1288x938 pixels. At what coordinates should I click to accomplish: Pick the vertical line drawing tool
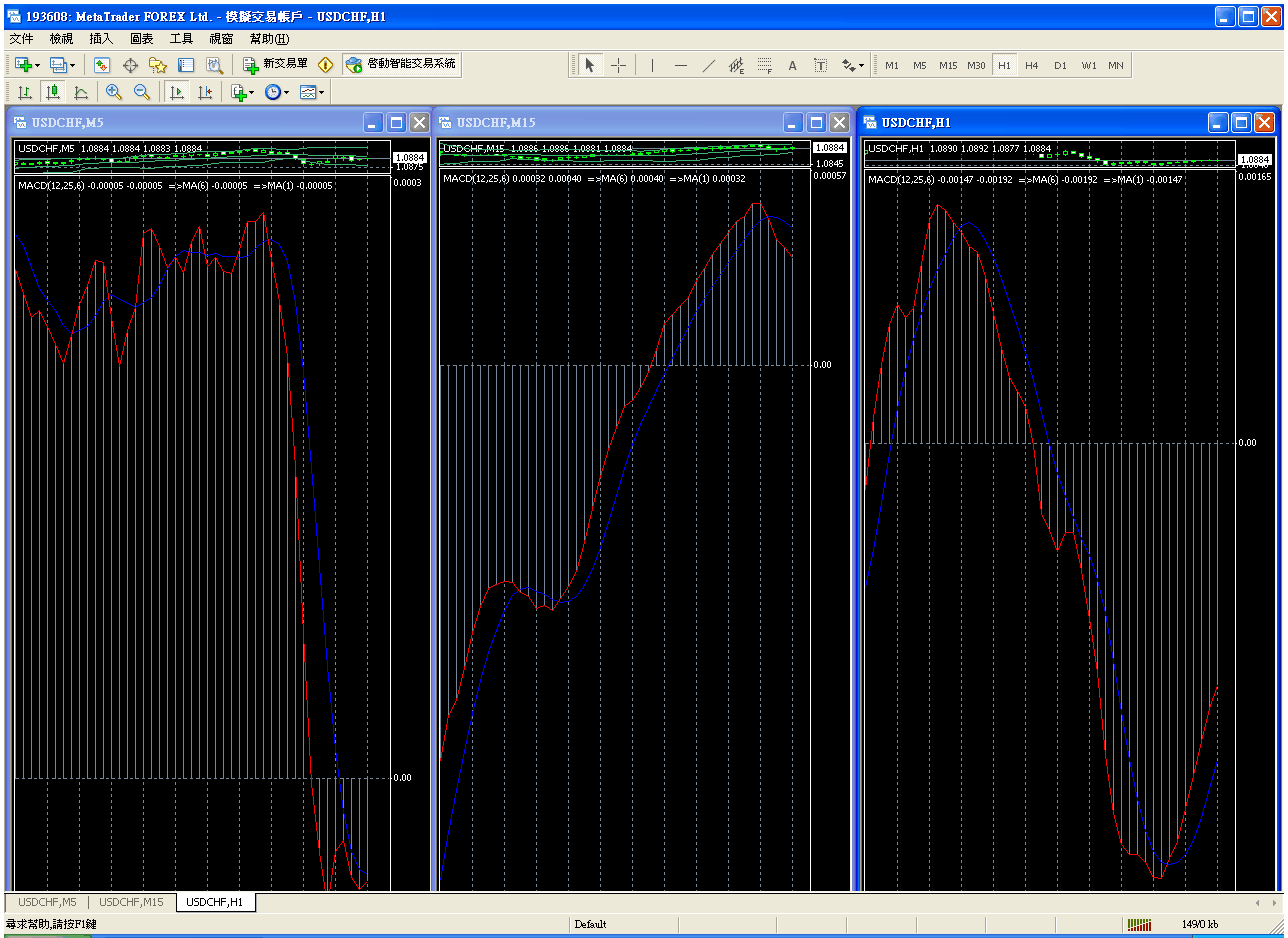652,65
